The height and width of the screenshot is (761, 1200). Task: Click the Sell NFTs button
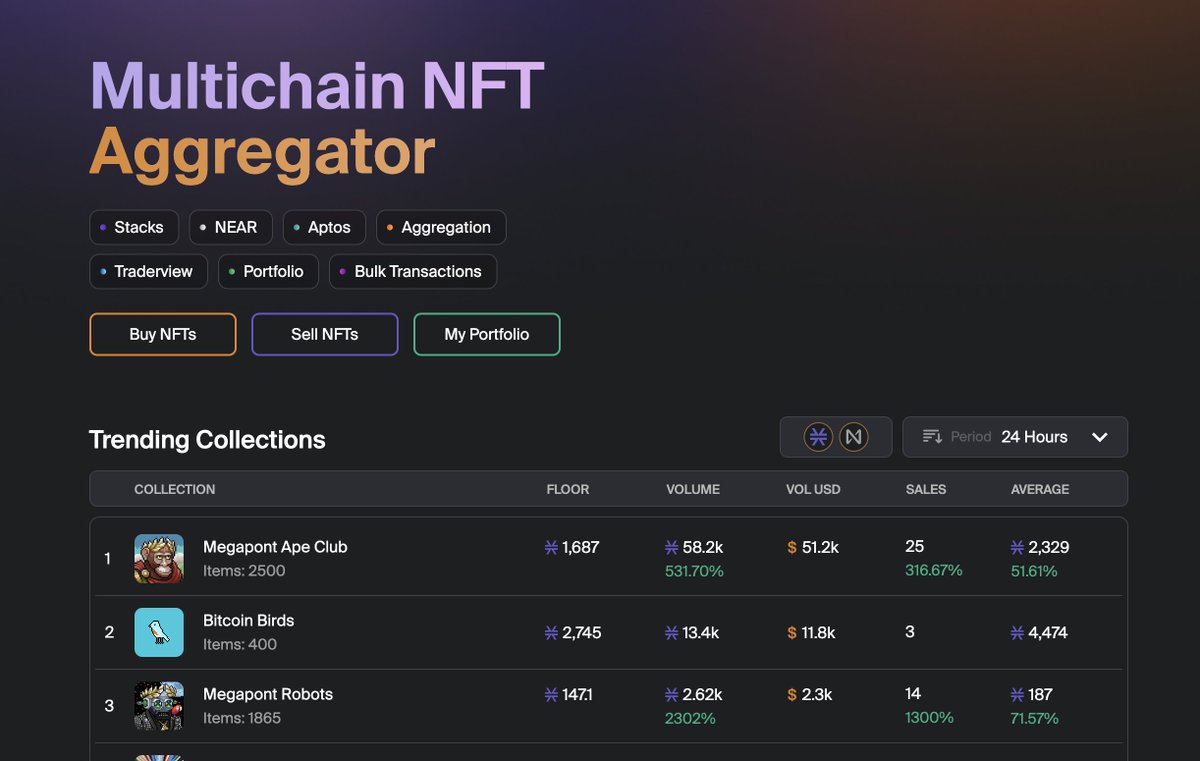[325, 334]
